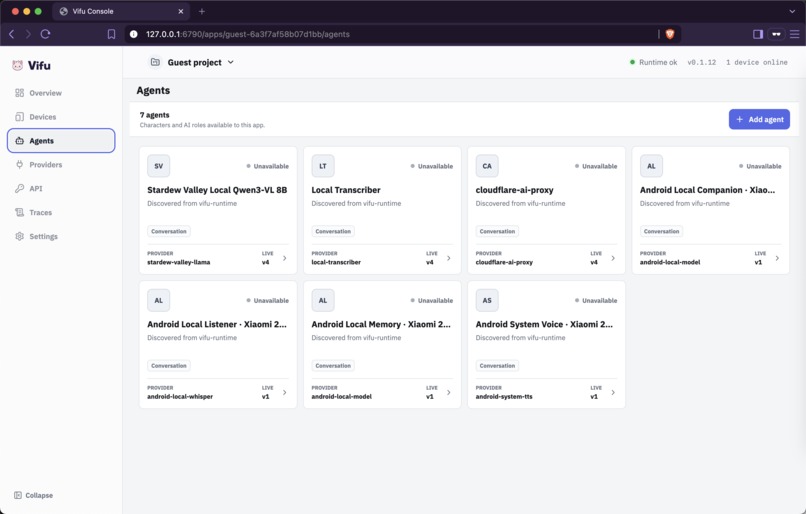
Task: Click the LT avatar badge
Action: [323, 166]
